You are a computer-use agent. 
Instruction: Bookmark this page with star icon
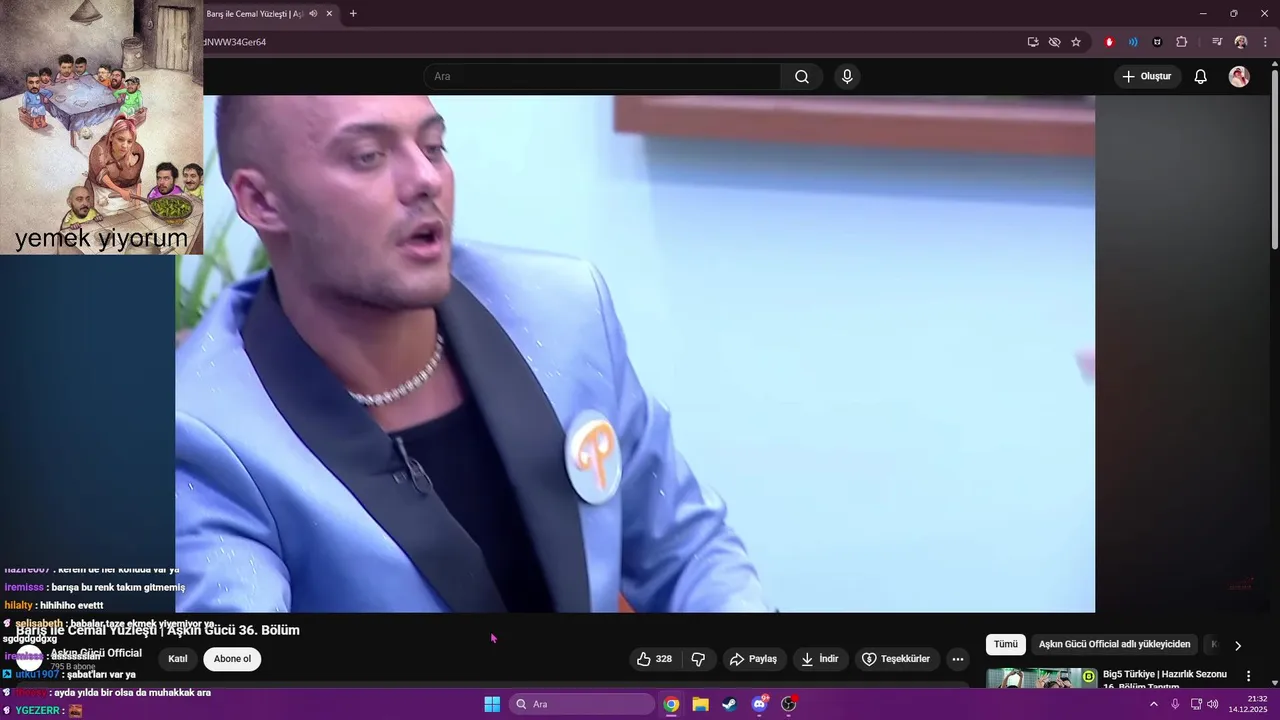(1076, 42)
